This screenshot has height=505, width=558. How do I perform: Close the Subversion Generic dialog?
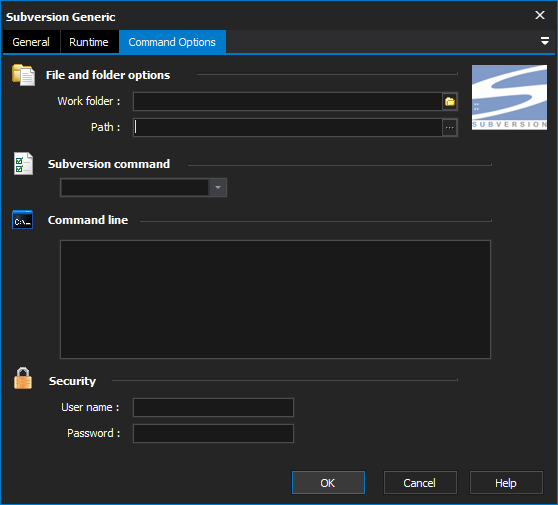[x=540, y=15]
